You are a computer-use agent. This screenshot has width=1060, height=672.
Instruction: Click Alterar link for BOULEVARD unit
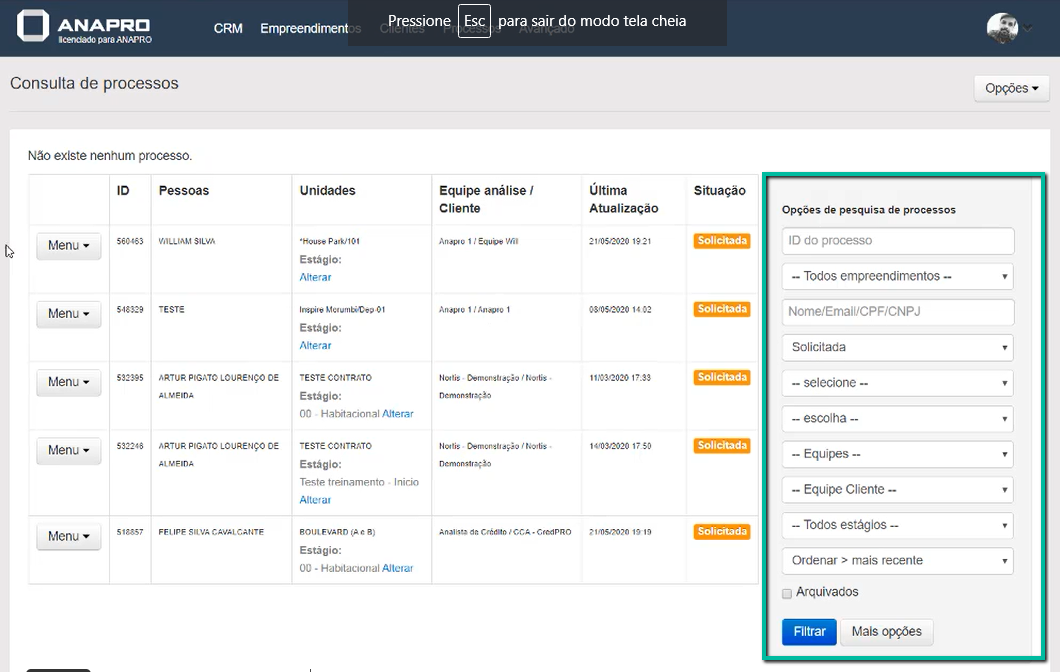tap(397, 568)
